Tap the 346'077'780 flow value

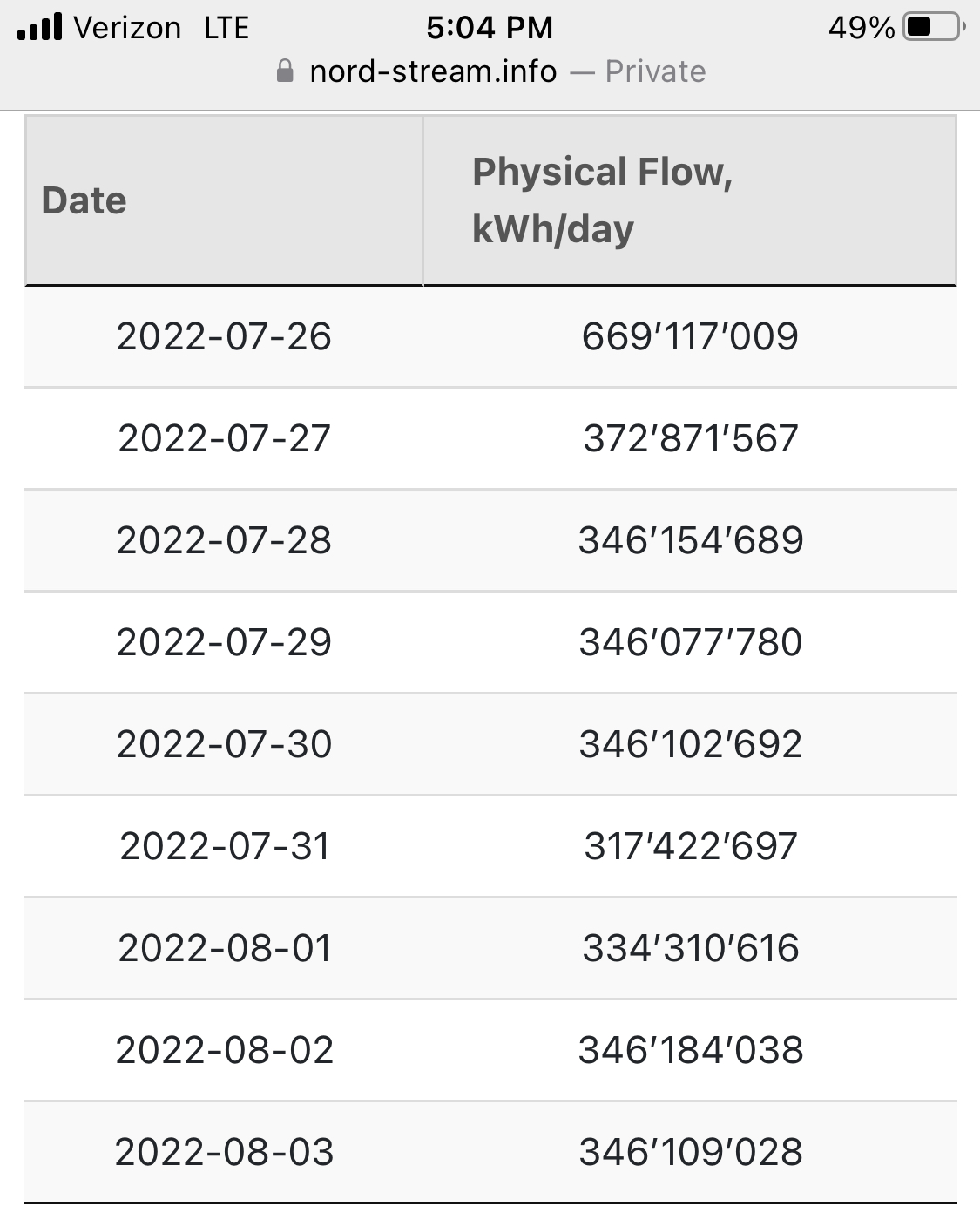pos(690,642)
